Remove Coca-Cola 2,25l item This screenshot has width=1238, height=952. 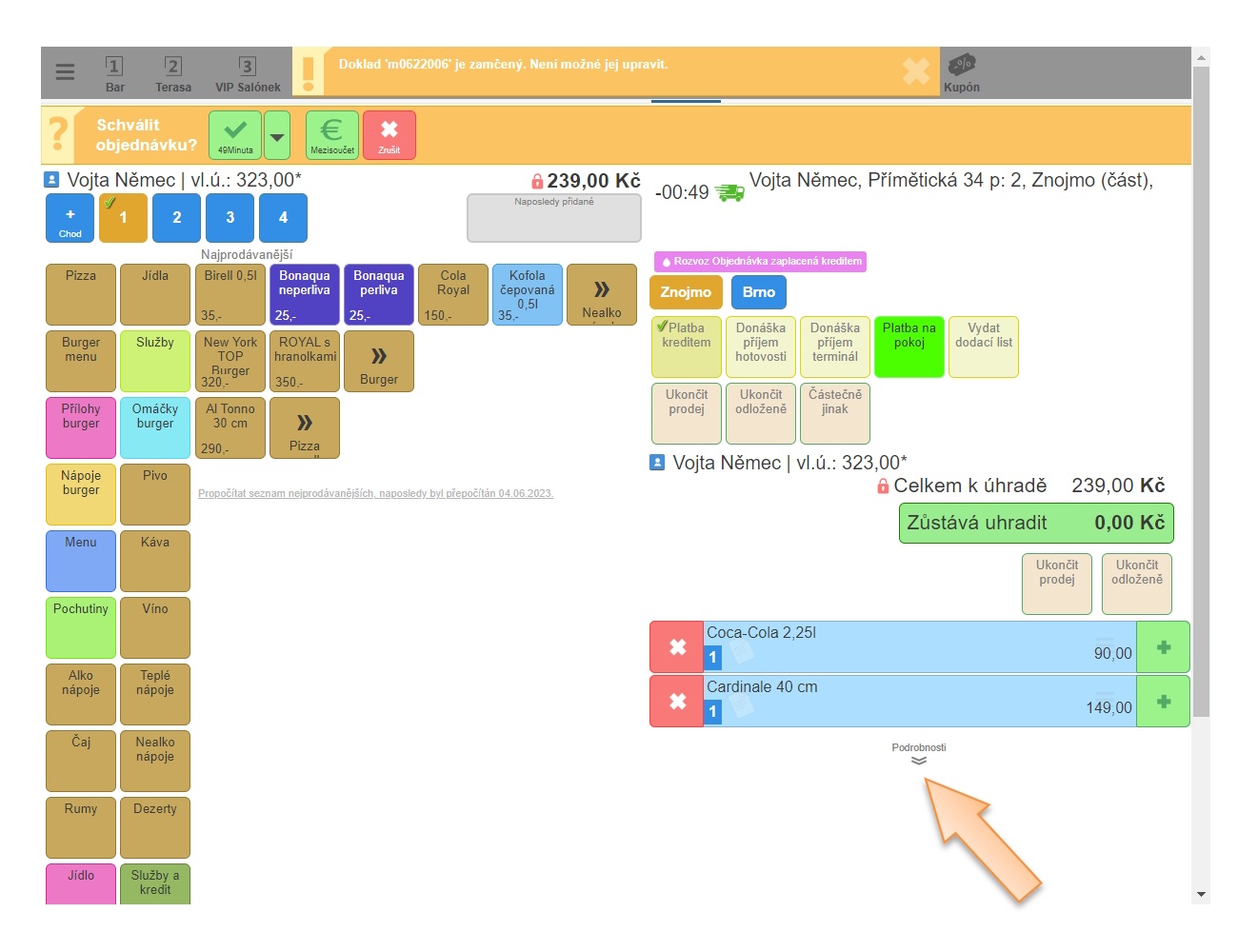tap(677, 647)
